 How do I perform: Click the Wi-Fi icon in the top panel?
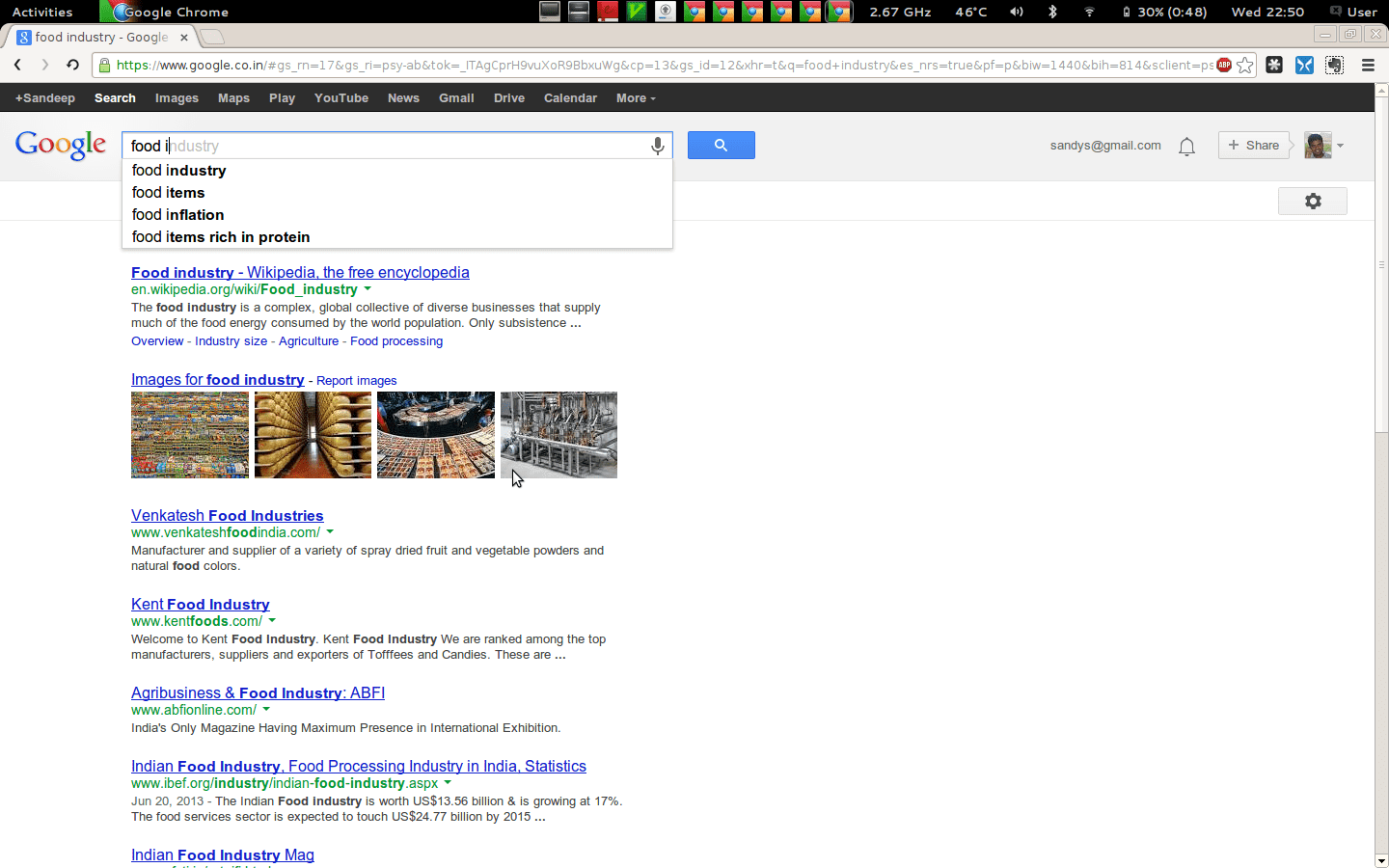click(x=1089, y=12)
